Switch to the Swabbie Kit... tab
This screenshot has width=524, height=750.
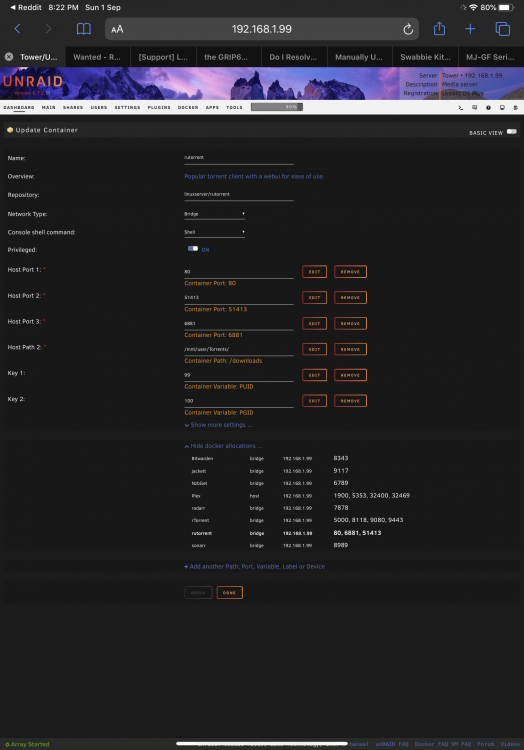pyautogui.click(x=425, y=57)
